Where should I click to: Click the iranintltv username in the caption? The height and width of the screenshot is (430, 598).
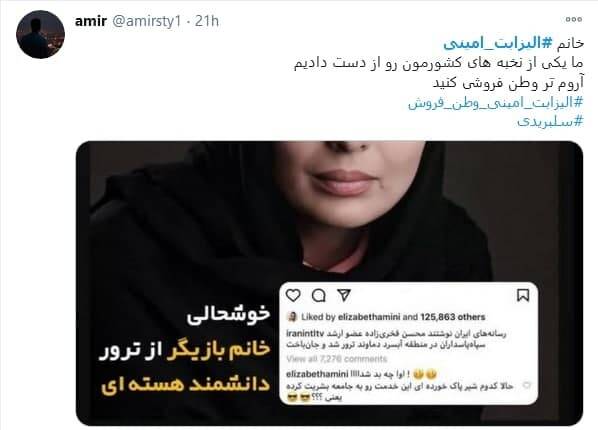(x=305, y=333)
